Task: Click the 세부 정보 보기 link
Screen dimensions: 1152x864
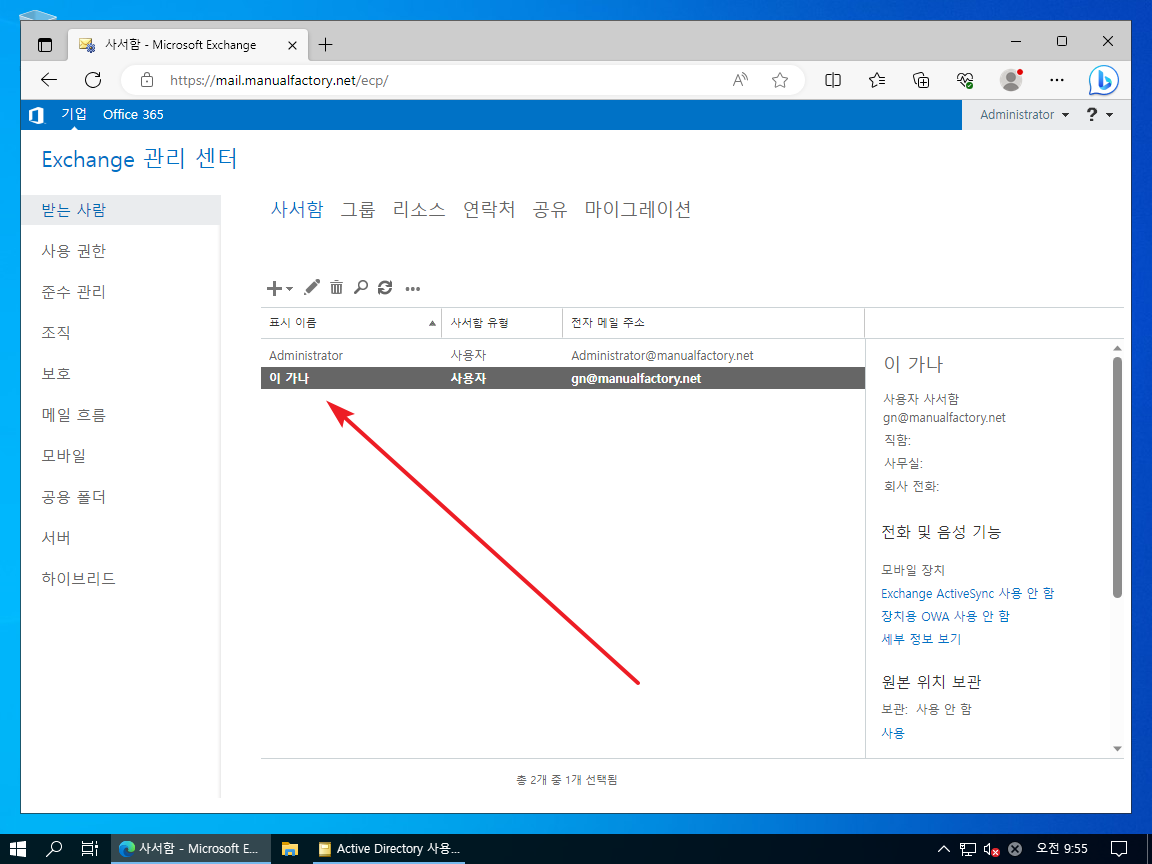Action: click(921, 639)
